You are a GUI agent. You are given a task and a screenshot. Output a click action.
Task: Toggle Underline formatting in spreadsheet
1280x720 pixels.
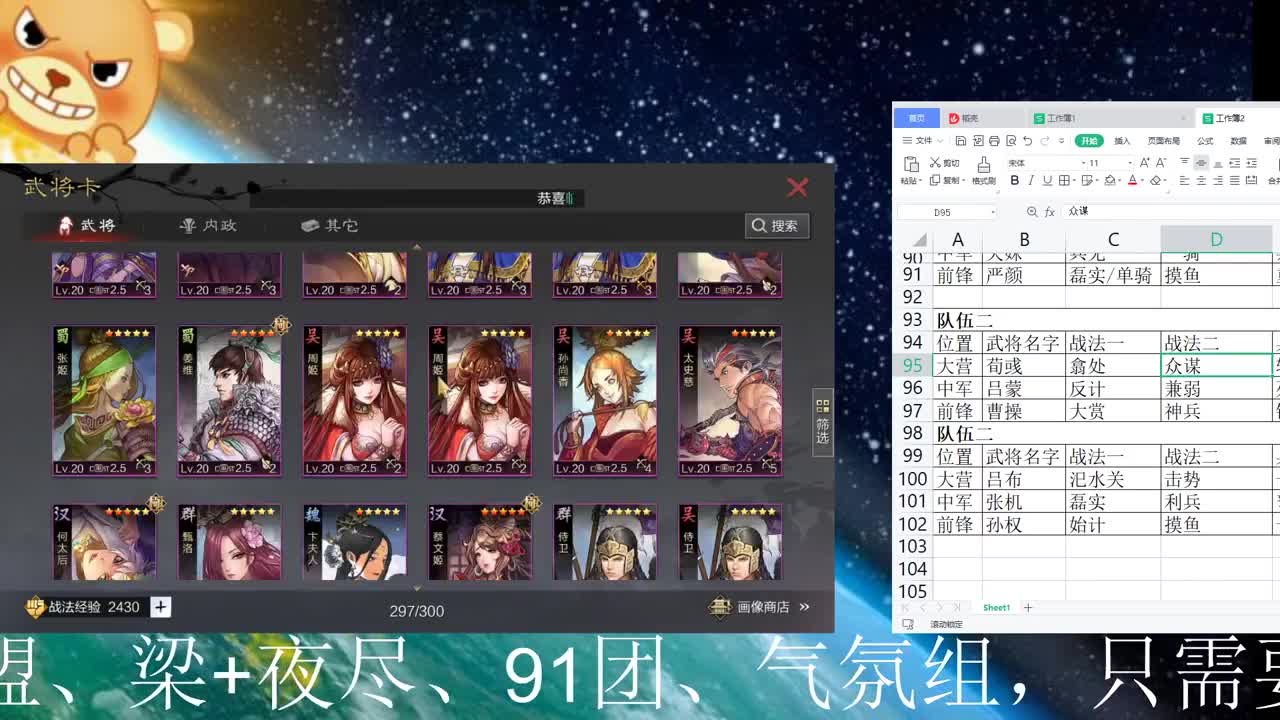(x=1047, y=180)
